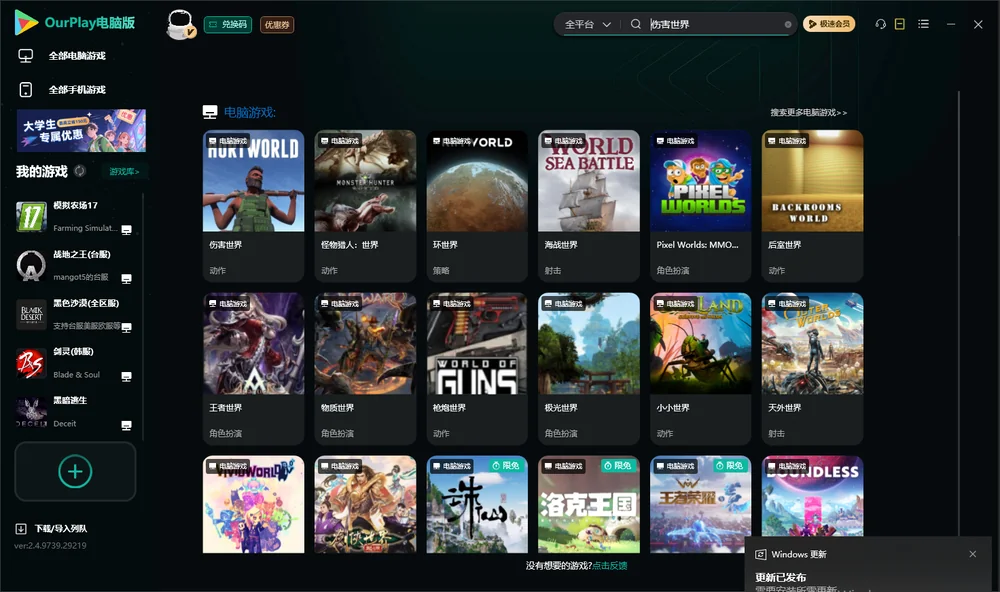Open the 王者世界 game card
This screenshot has width=1000, height=592.
point(253,368)
